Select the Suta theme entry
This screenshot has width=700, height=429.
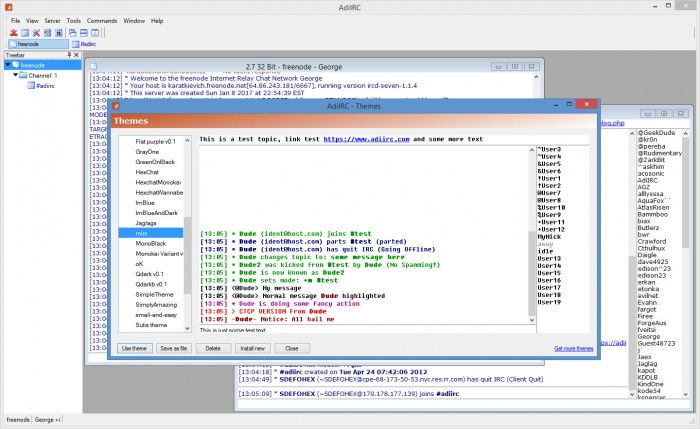click(151, 325)
